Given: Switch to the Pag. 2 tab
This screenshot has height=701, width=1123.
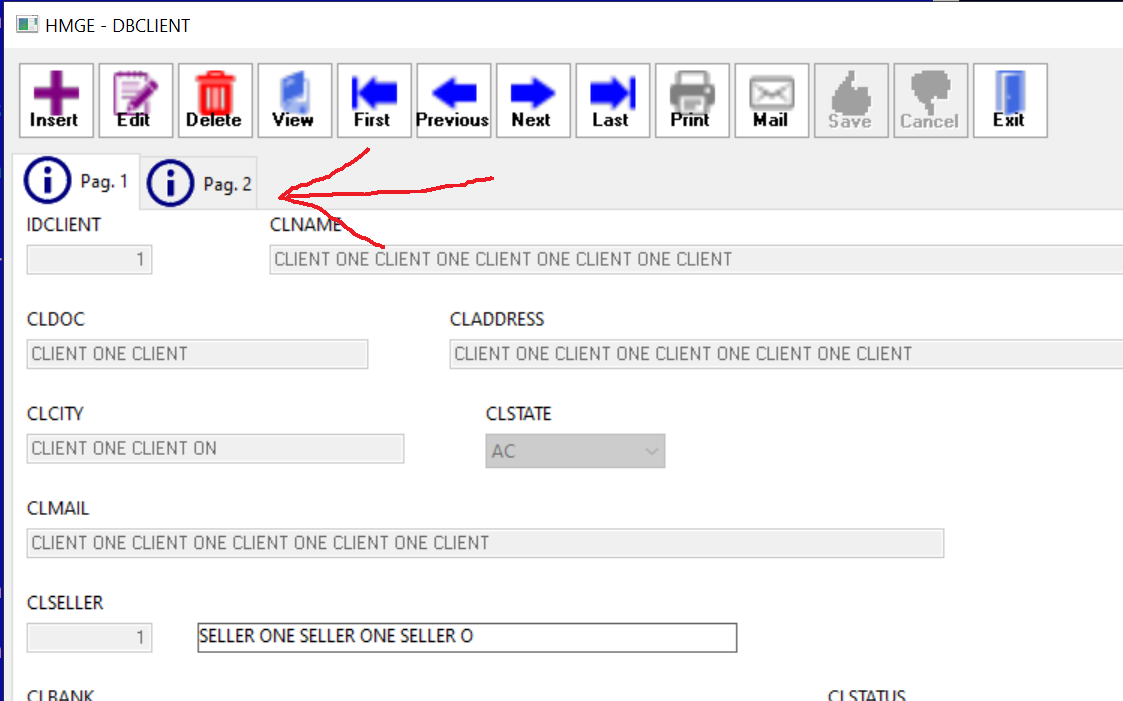Looking at the screenshot, I should pyautogui.click(x=198, y=183).
